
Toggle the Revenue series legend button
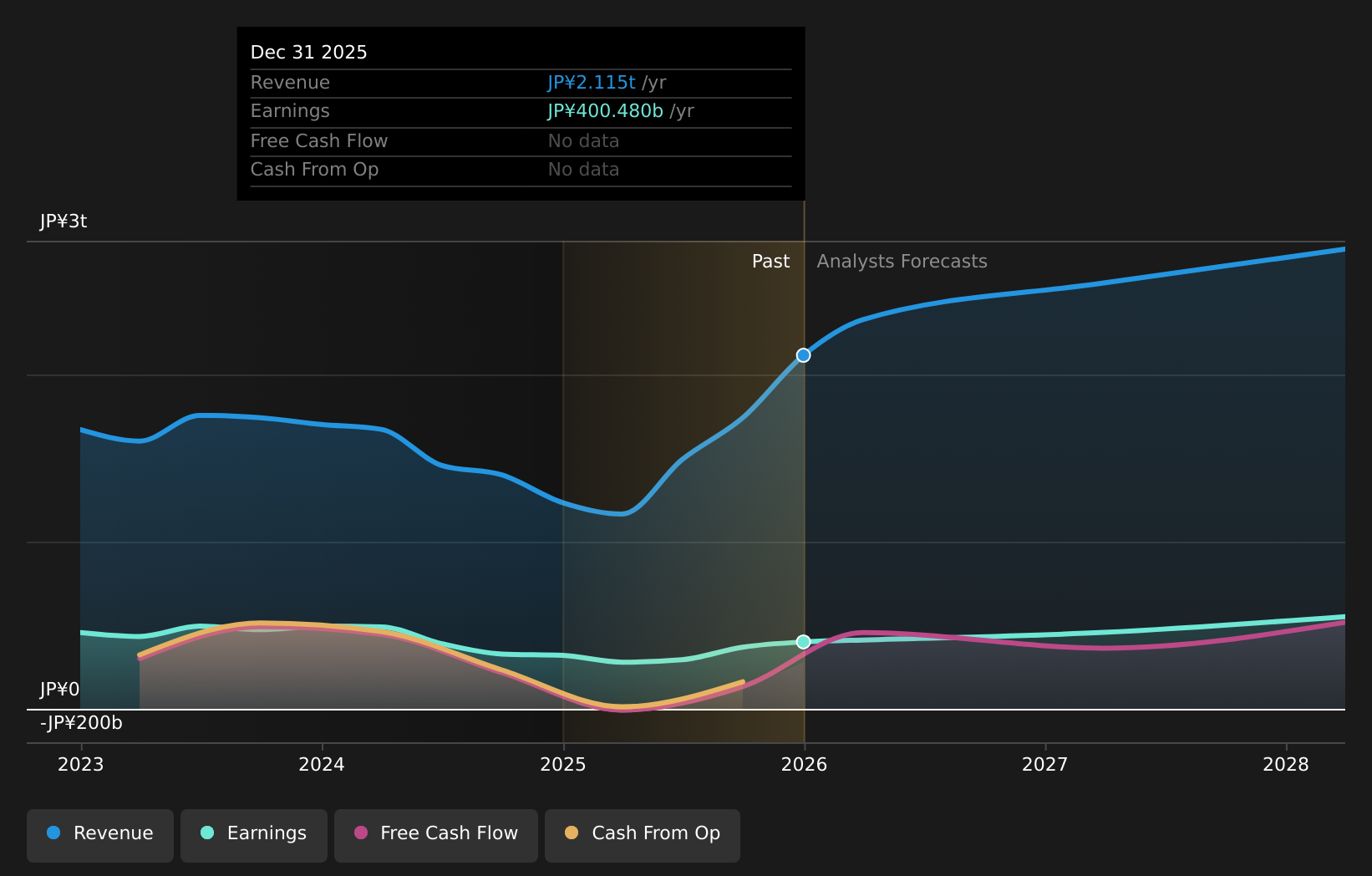100,835
